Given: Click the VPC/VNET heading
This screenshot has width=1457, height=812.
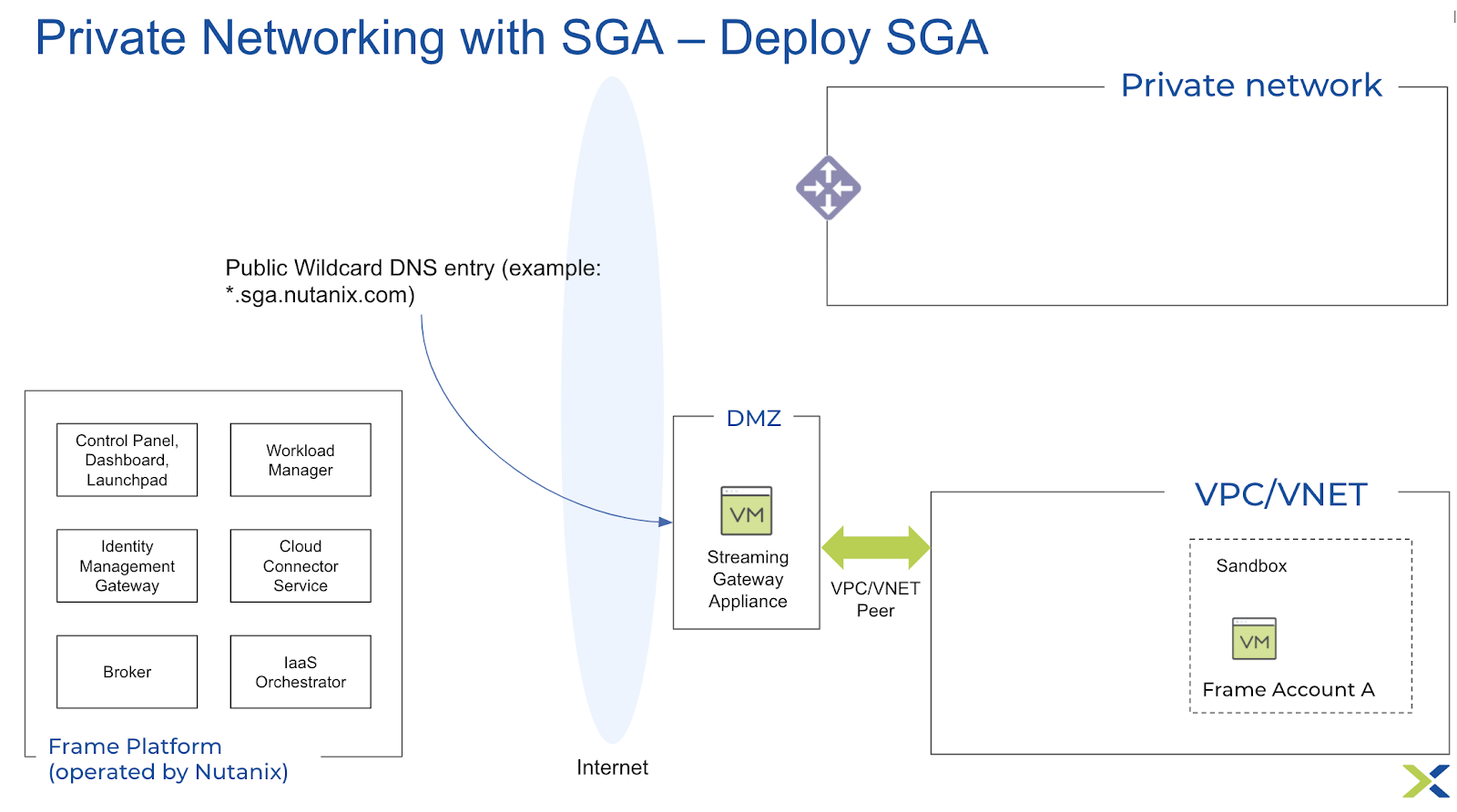Looking at the screenshot, I should tap(1280, 494).
